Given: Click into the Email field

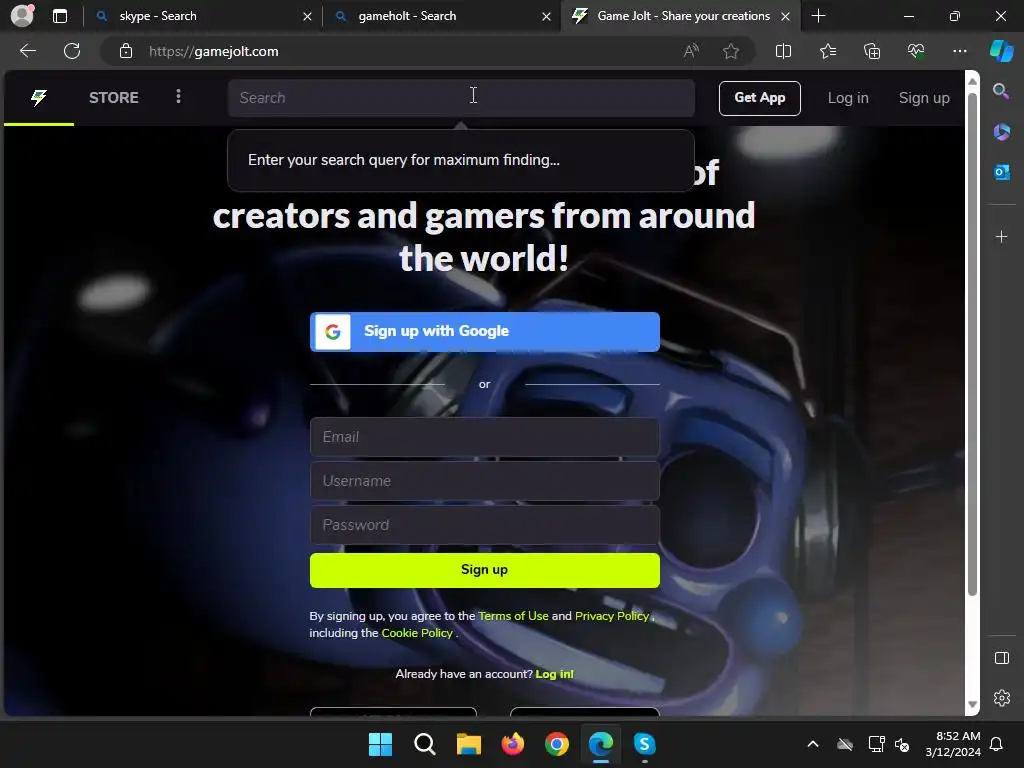Looking at the screenshot, I should 485,437.
